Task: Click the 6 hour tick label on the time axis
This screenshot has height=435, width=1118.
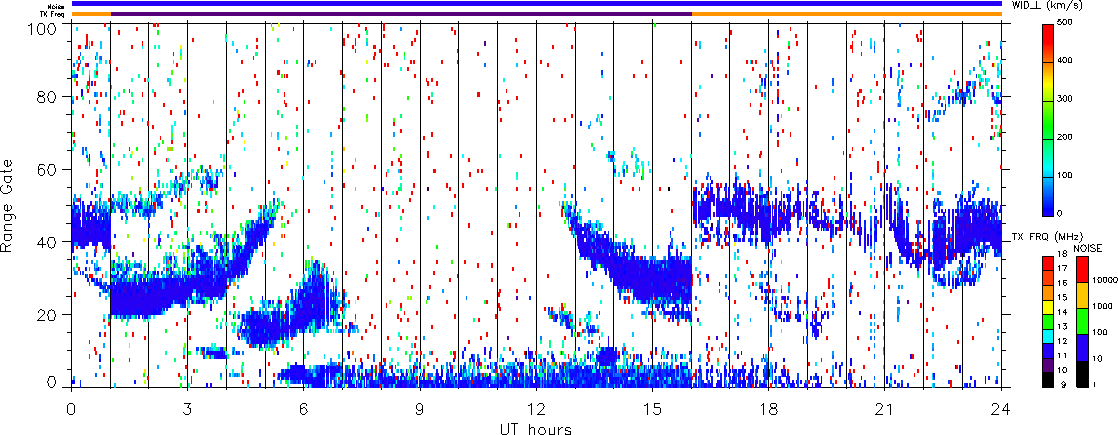Action: click(303, 409)
